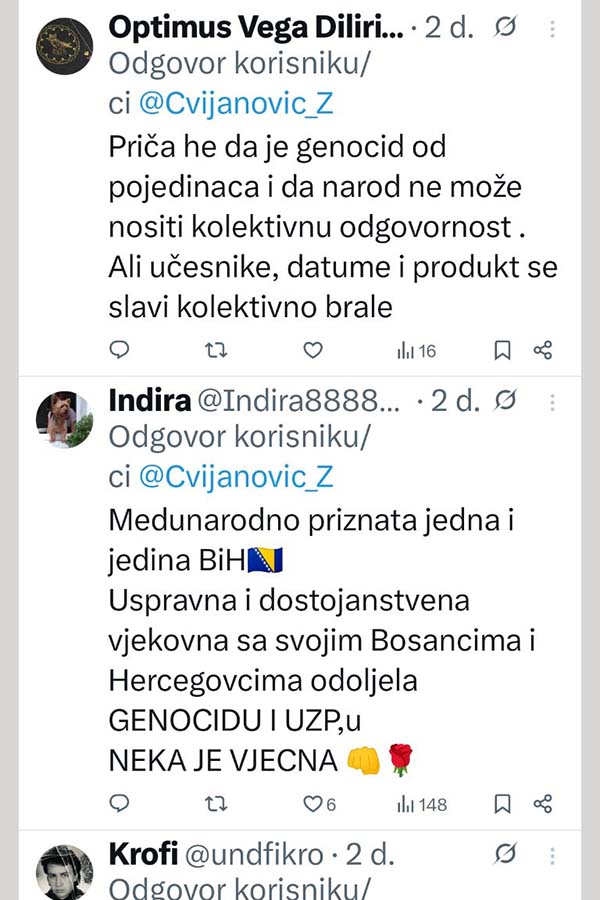
Task: Share Optimus Vega's tweet
Action: (543, 350)
